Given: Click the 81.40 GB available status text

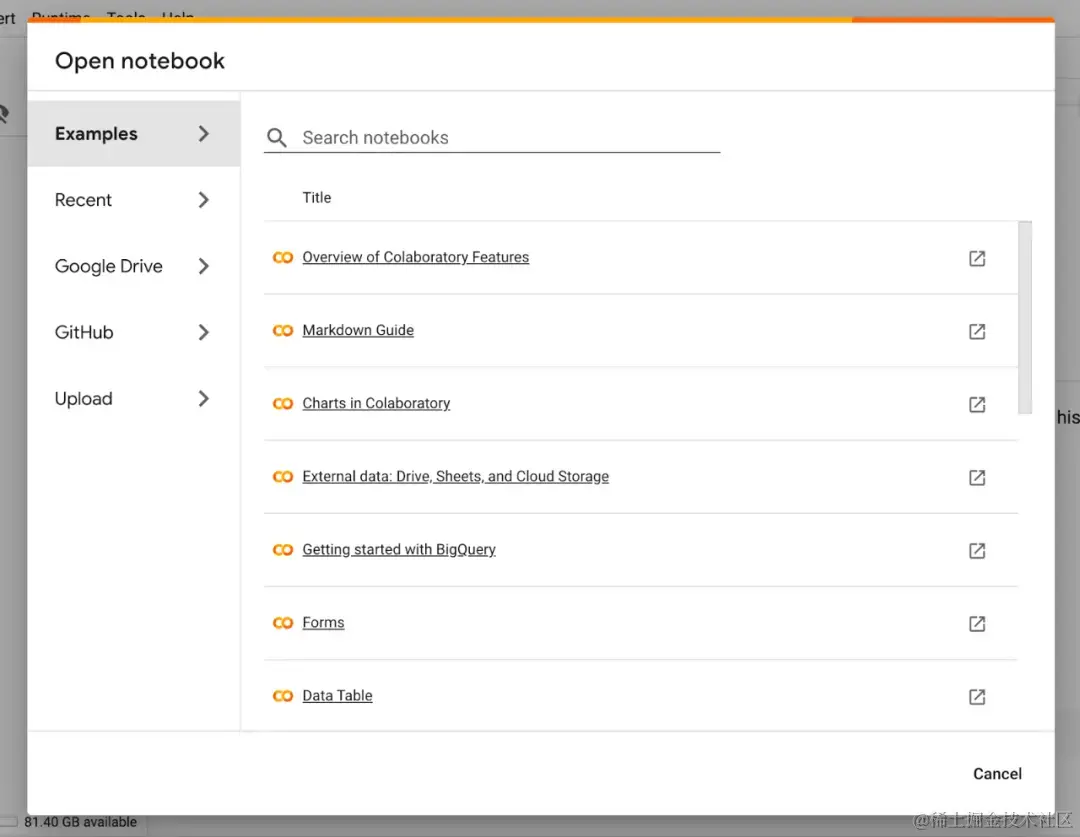Looking at the screenshot, I should point(81,822).
